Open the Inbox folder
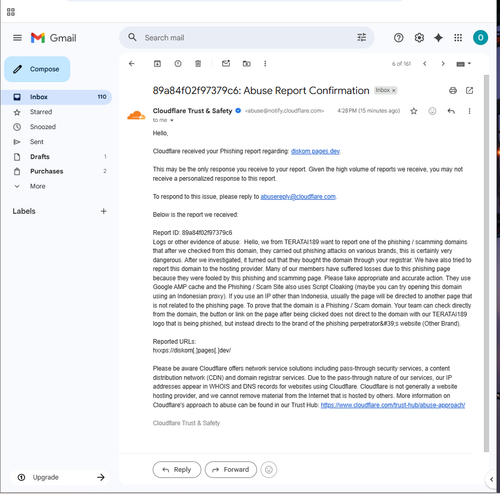 pos(57,97)
